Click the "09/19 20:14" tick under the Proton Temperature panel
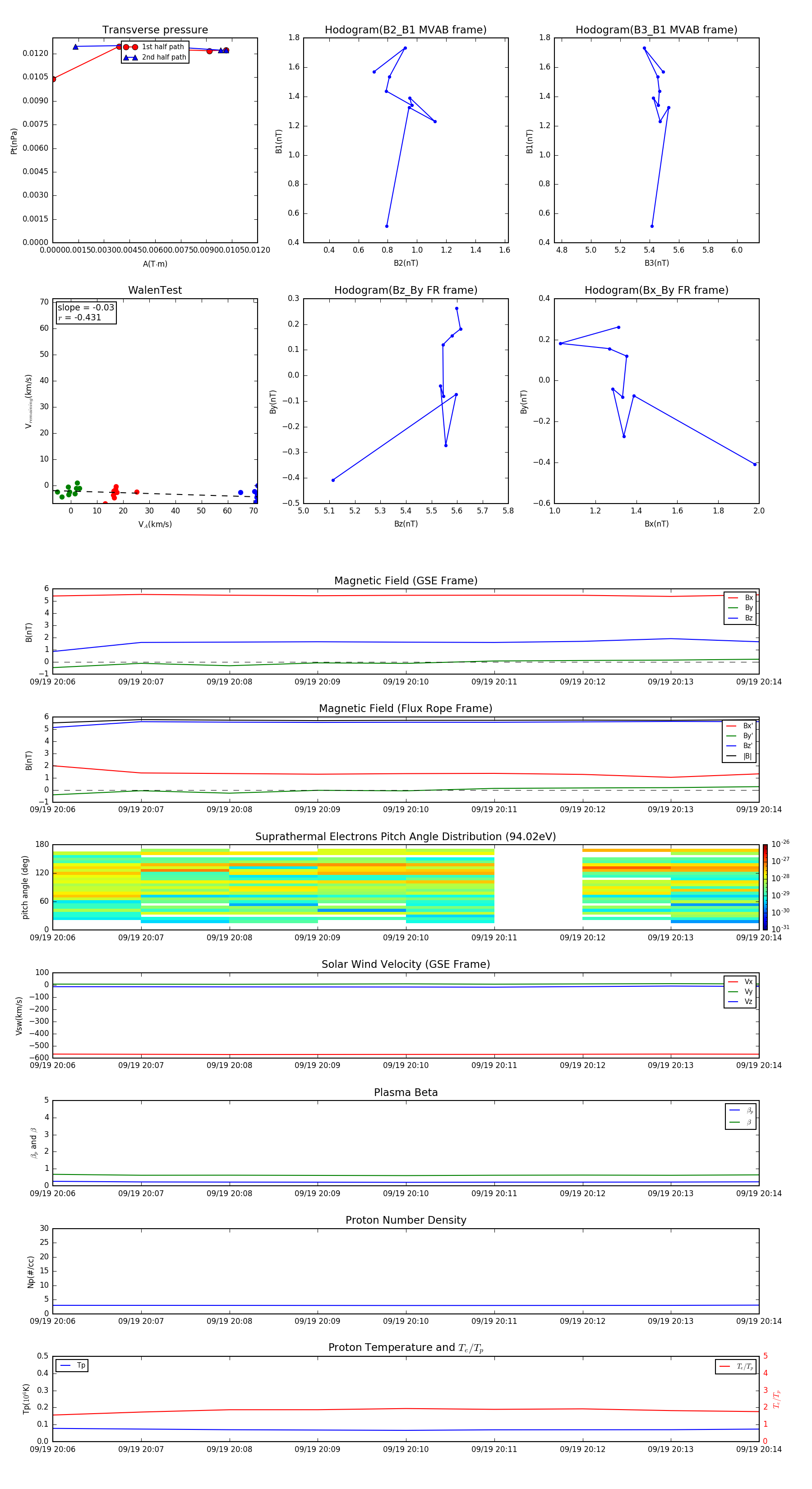Image resolution: width=812 pixels, height=1489 pixels. (x=759, y=1449)
